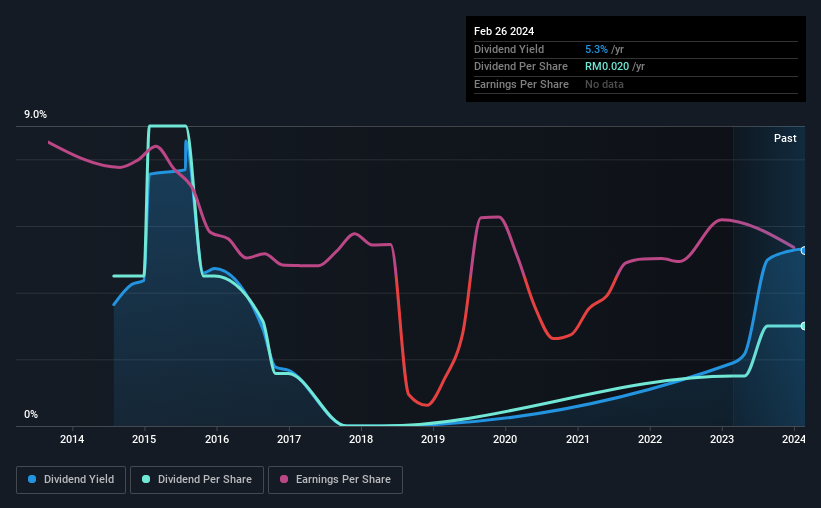Click the 9.0% y-axis label
Screen dimensions: 821x508
pos(35,115)
